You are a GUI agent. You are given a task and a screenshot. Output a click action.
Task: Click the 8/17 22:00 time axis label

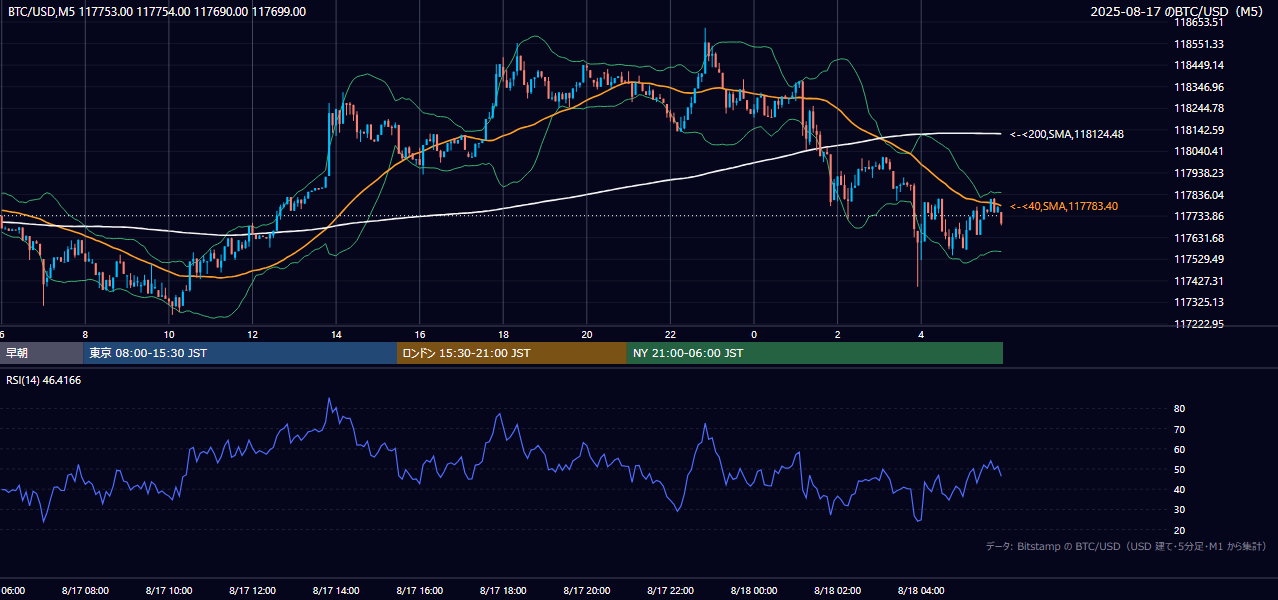click(671, 591)
